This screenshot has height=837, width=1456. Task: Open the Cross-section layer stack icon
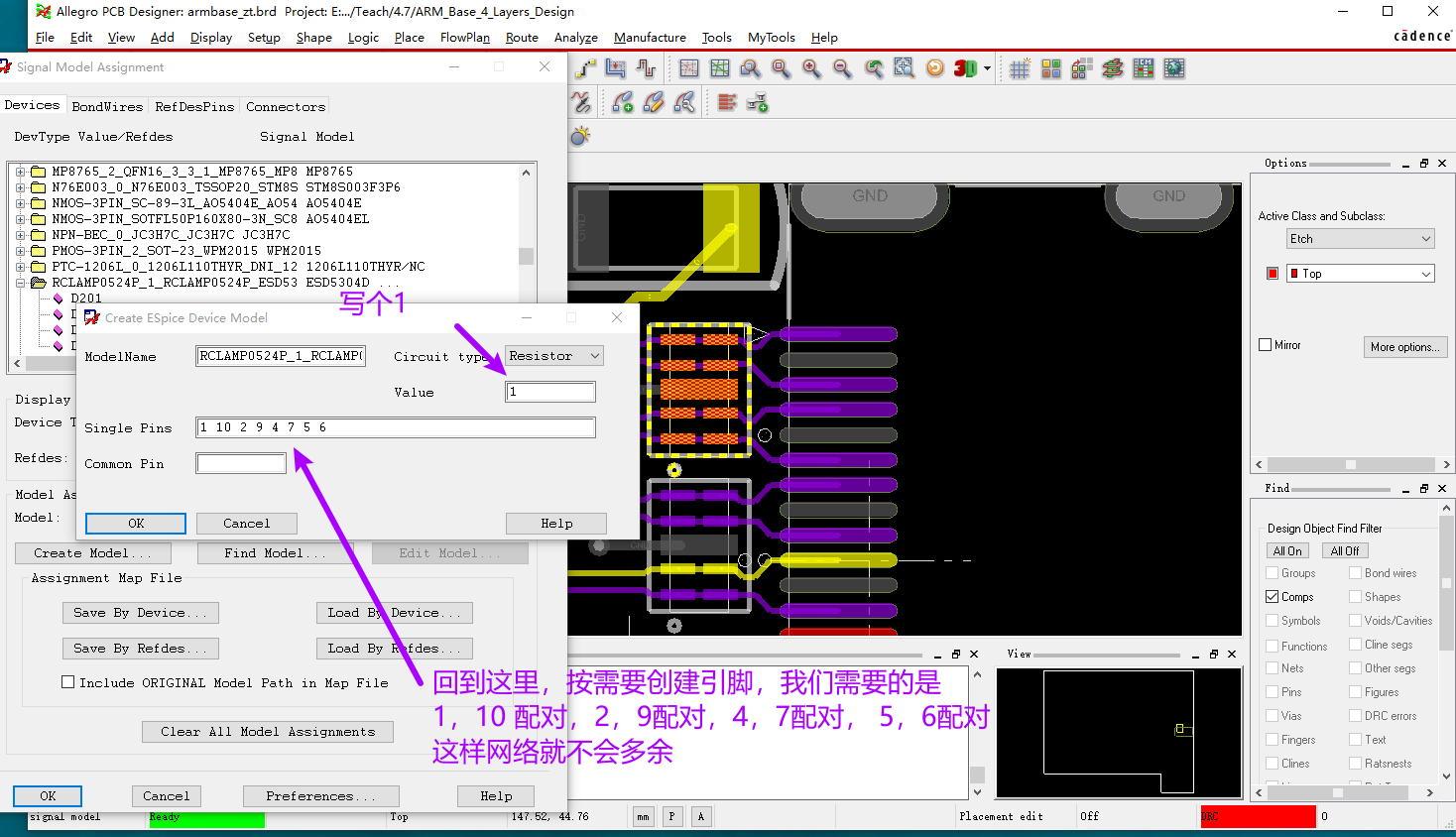pos(1113,68)
